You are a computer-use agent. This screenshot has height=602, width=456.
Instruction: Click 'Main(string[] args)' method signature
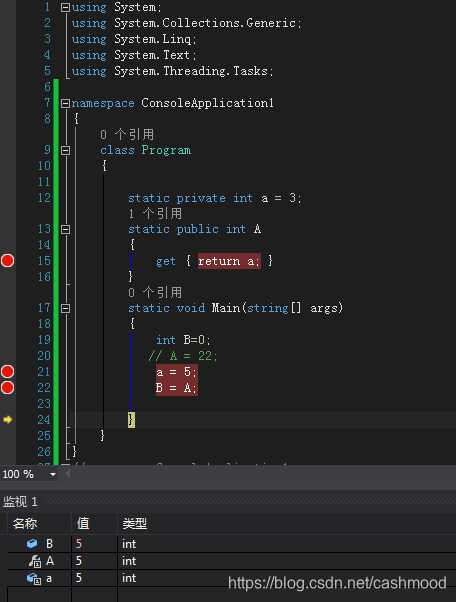click(x=277, y=308)
